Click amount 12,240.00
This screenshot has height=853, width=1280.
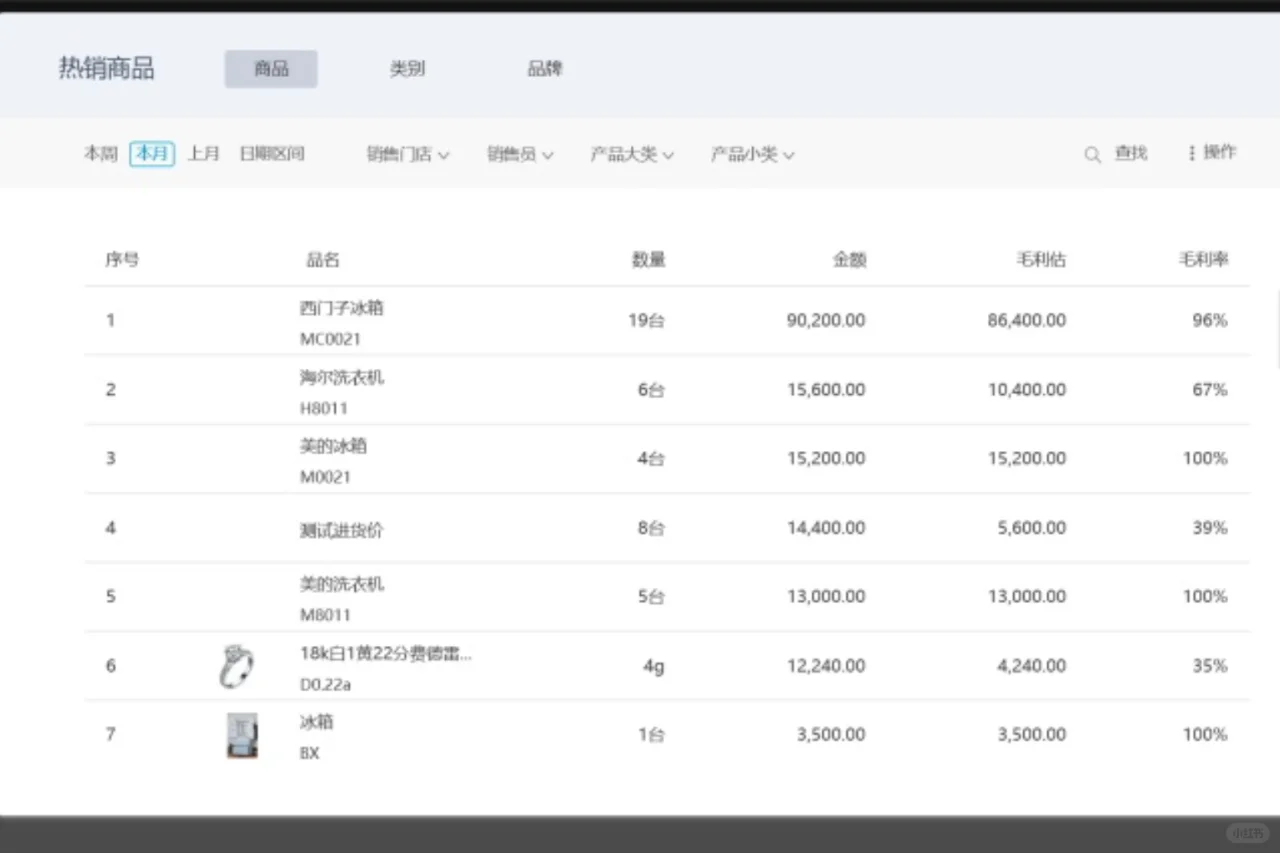(826, 666)
